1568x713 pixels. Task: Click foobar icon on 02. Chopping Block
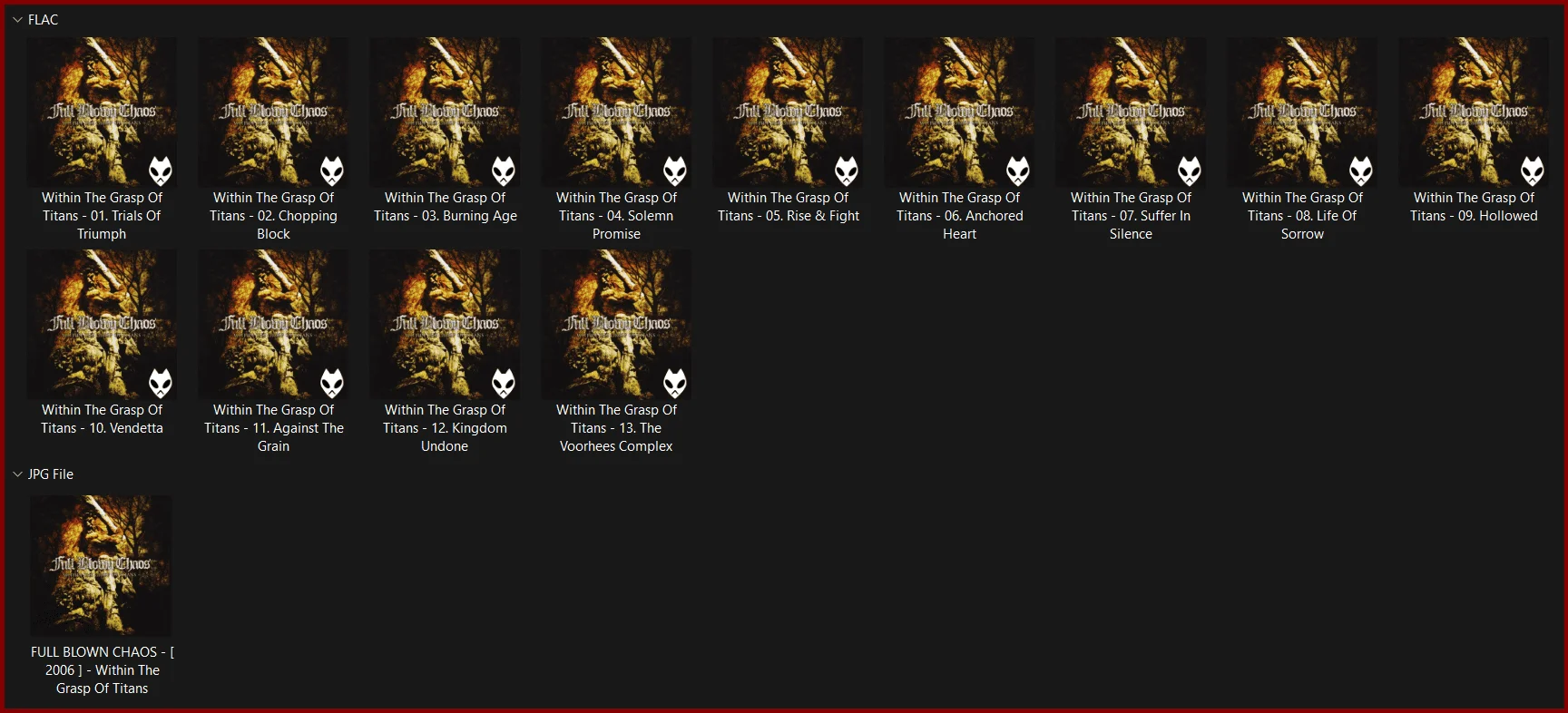pyautogui.click(x=332, y=171)
